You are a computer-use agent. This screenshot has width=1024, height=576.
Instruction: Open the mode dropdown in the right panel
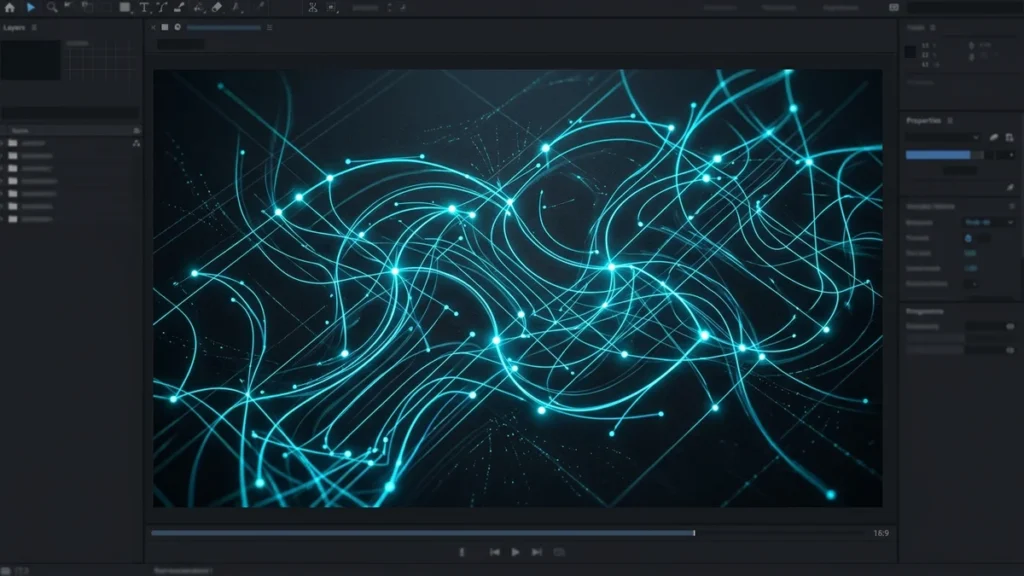pyautogui.click(x=989, y=223)
